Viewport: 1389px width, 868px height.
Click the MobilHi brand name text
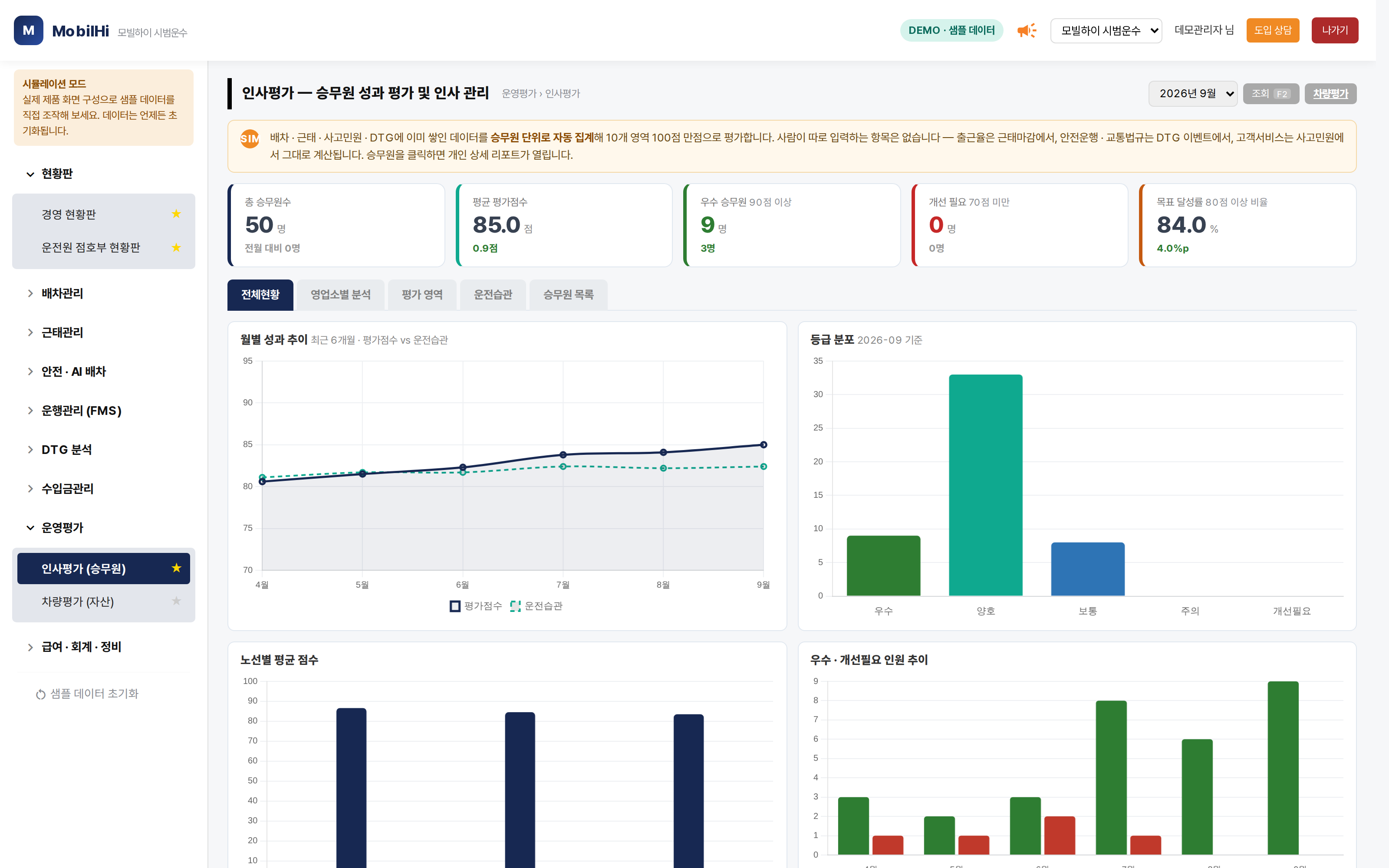pyautogui.click(x=80, y=31)
